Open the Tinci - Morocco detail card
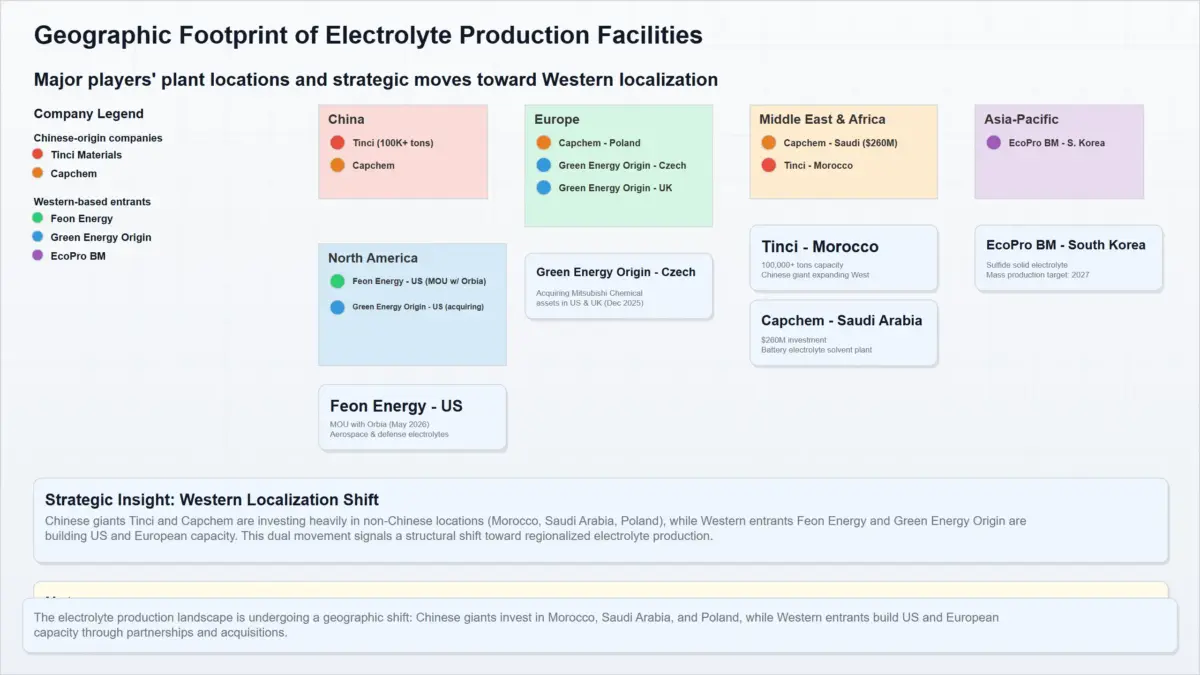Viewport: 1200px width, 675px height. coord(843,259)
